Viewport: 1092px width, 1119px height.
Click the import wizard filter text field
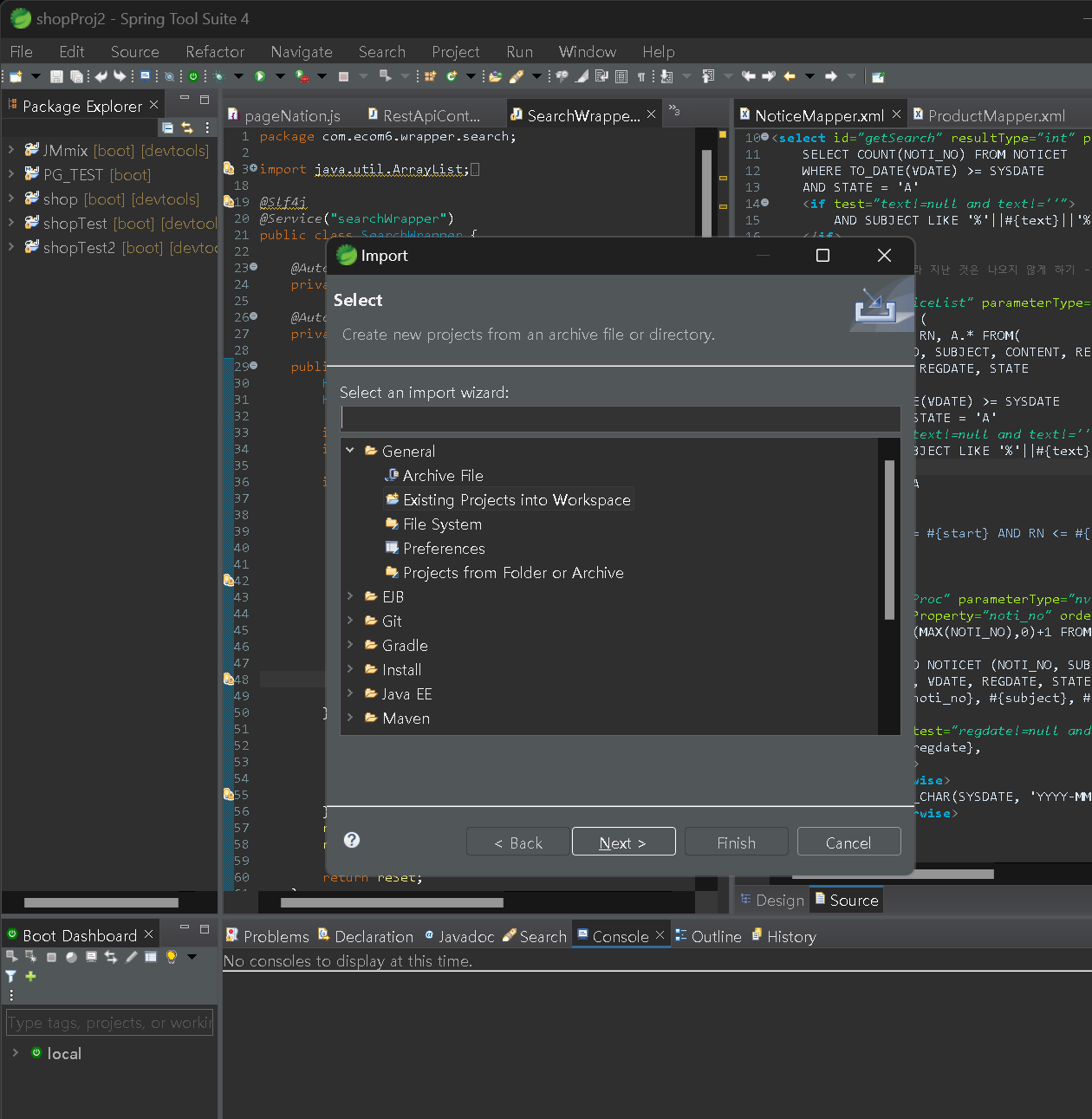(621, 419)
